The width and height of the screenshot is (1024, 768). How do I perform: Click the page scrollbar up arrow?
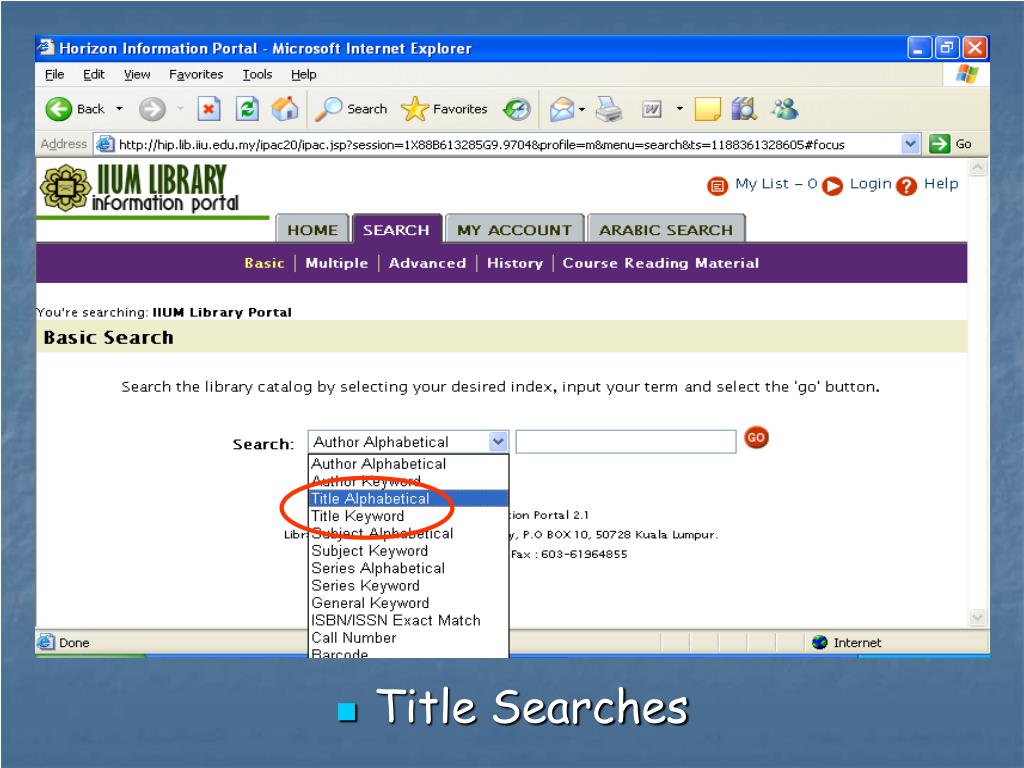coord(978,168)
